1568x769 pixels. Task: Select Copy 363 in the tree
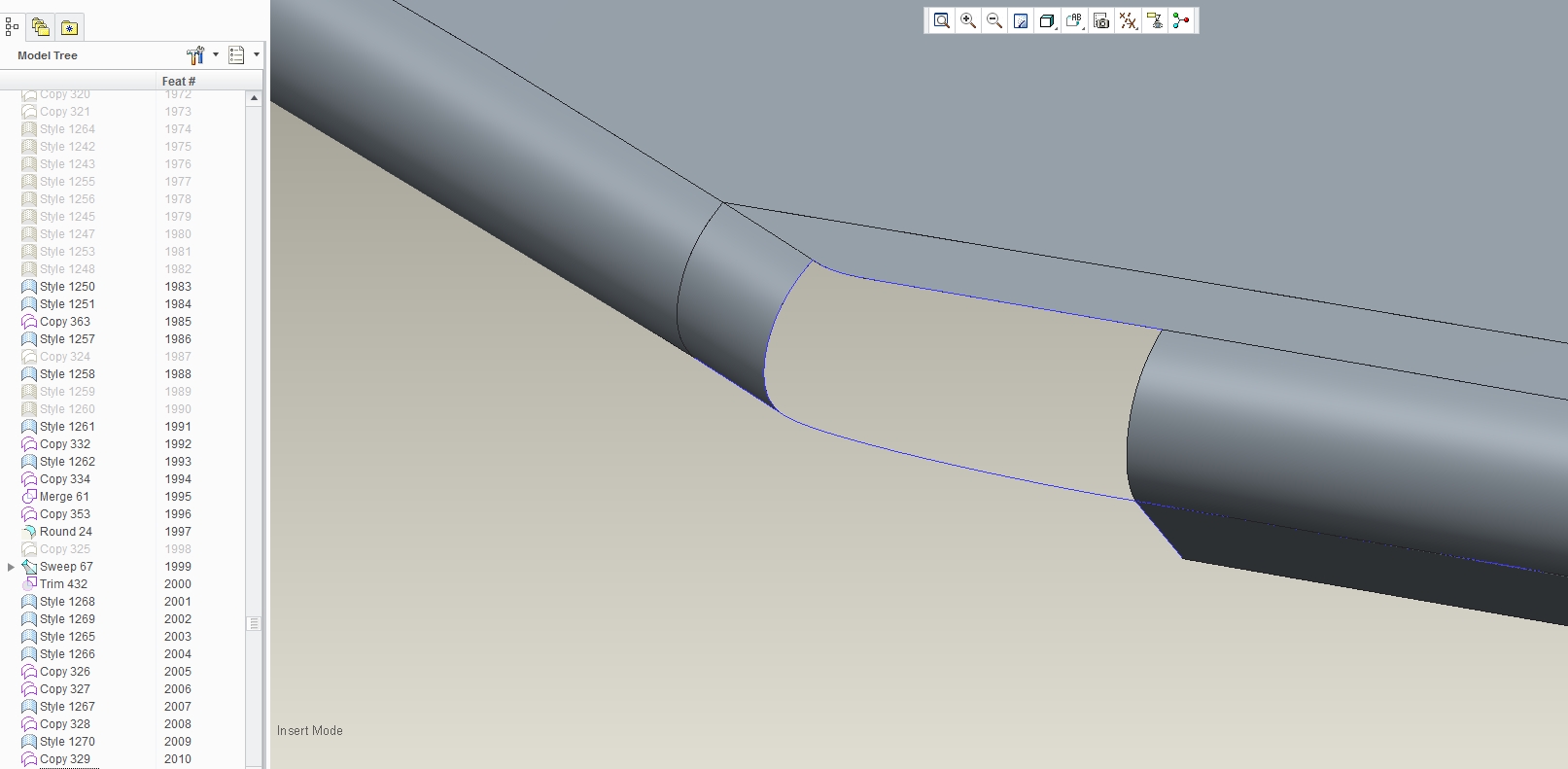coord(56,322)
